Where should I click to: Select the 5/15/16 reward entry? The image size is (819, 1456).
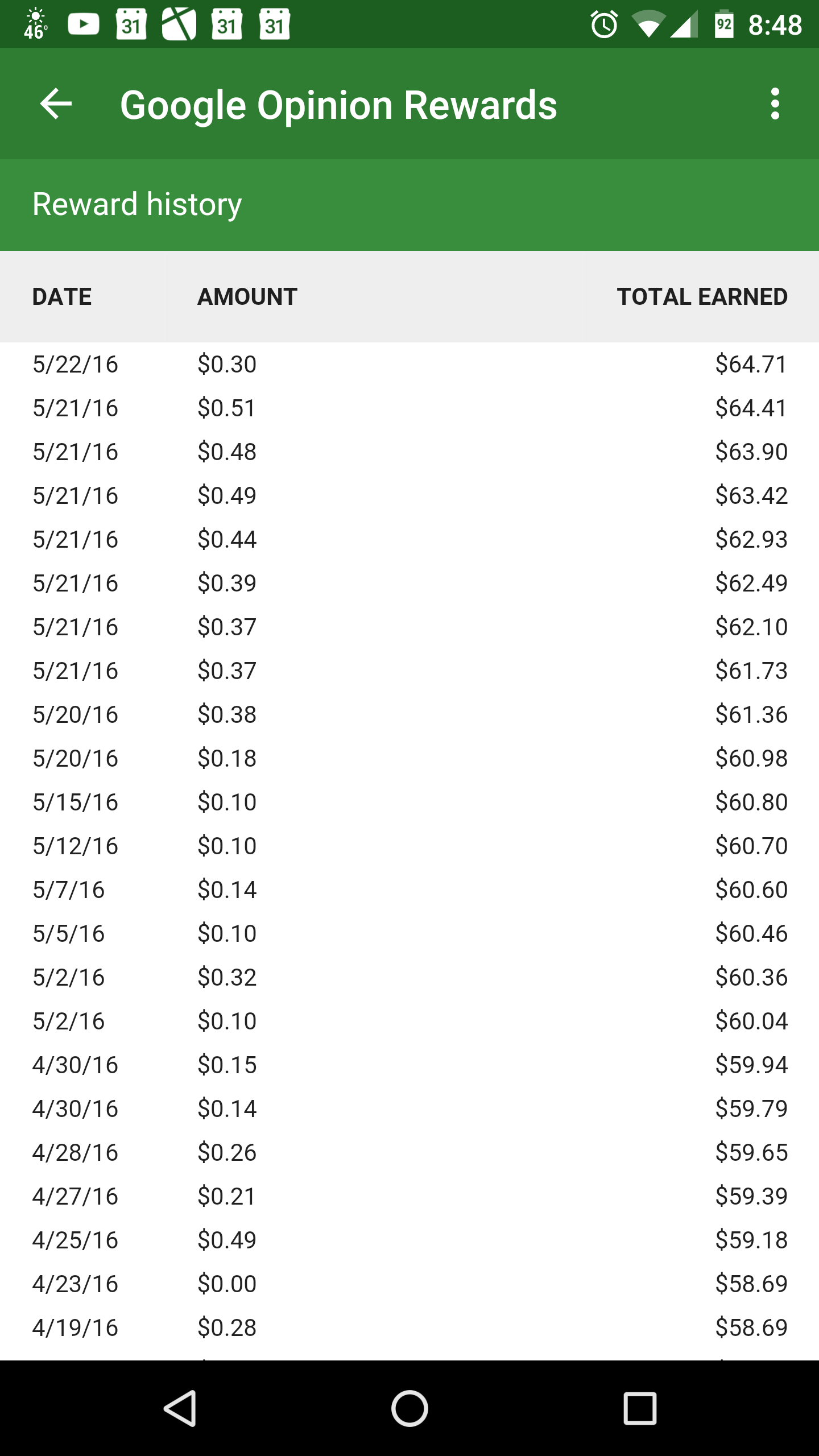point(409,803)
